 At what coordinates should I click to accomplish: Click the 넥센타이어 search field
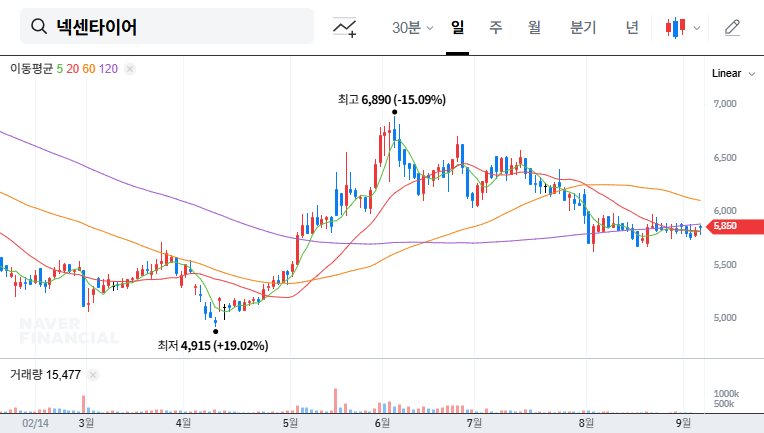tap(167, 26)
